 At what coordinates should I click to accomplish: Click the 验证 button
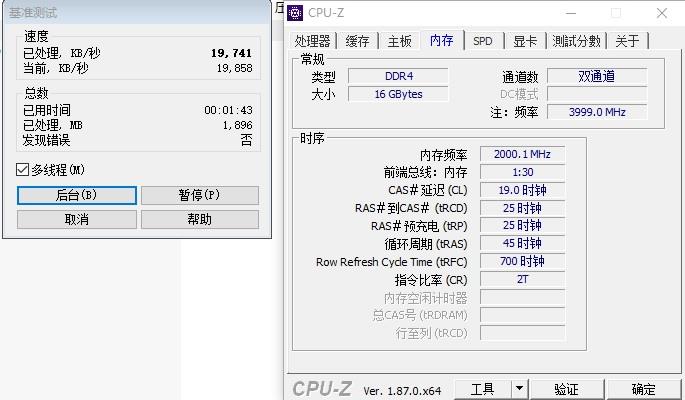coord(567,388)
